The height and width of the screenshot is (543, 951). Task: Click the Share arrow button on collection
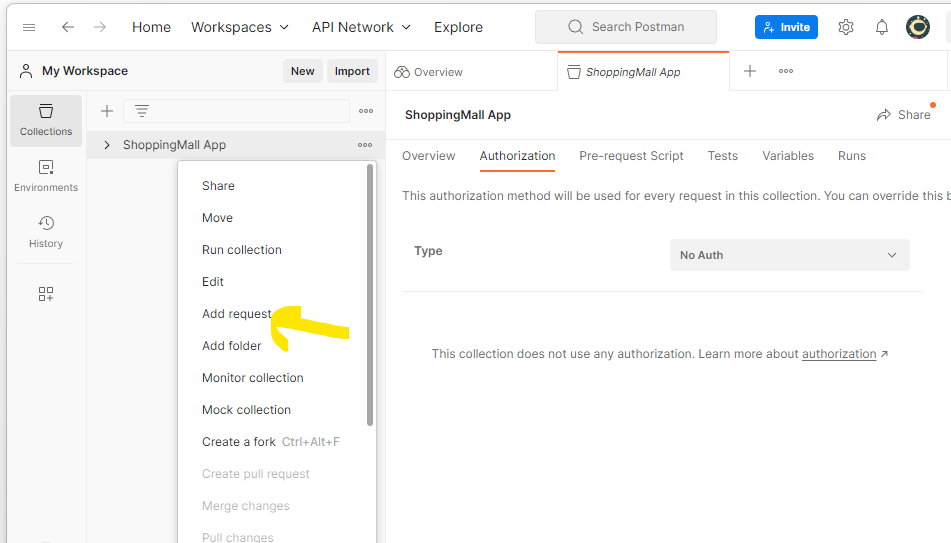904,115
